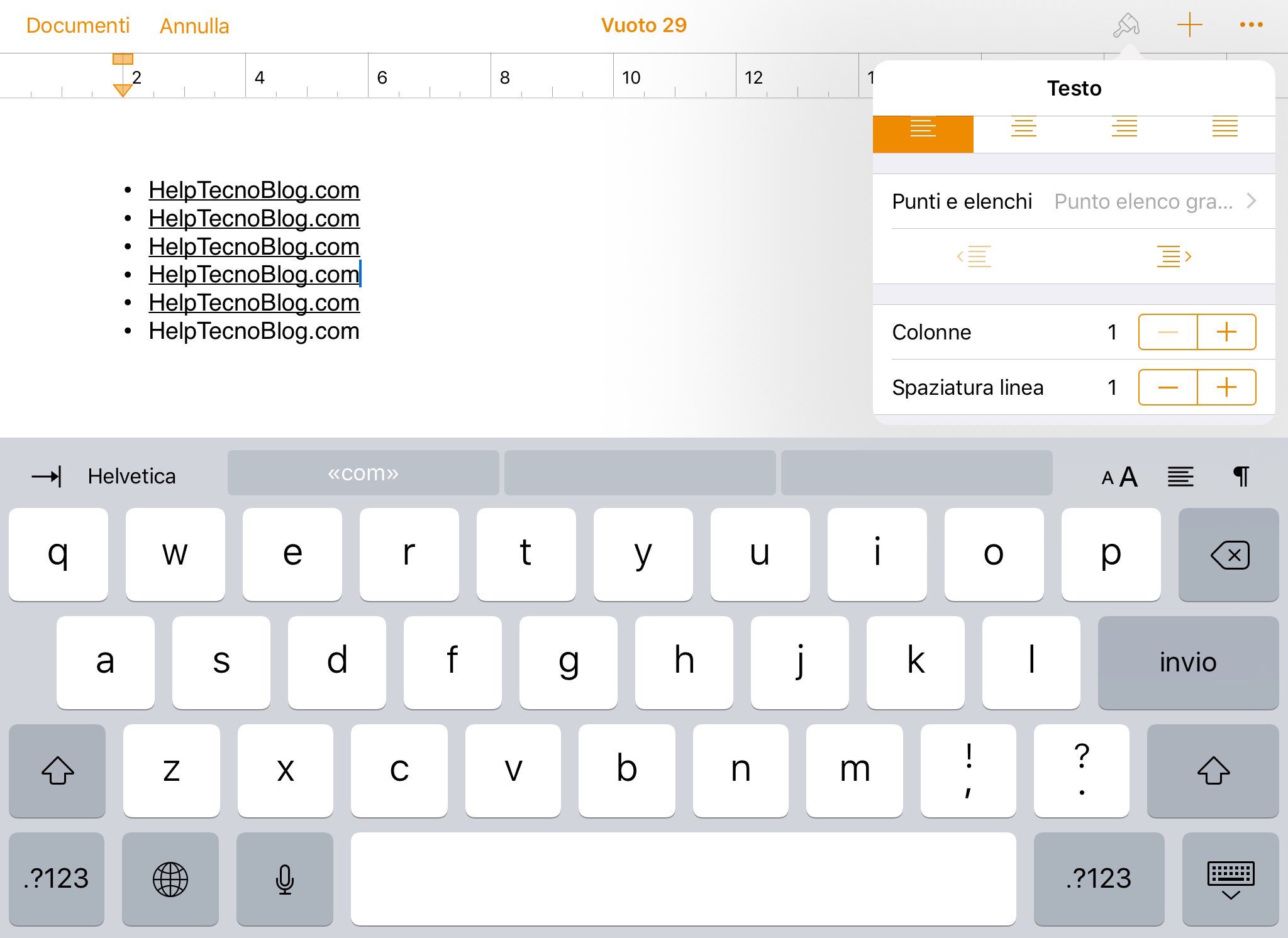The image size is (1288, 938).
Task: Tap the left margin triangle on ruler
Action: 123,90
